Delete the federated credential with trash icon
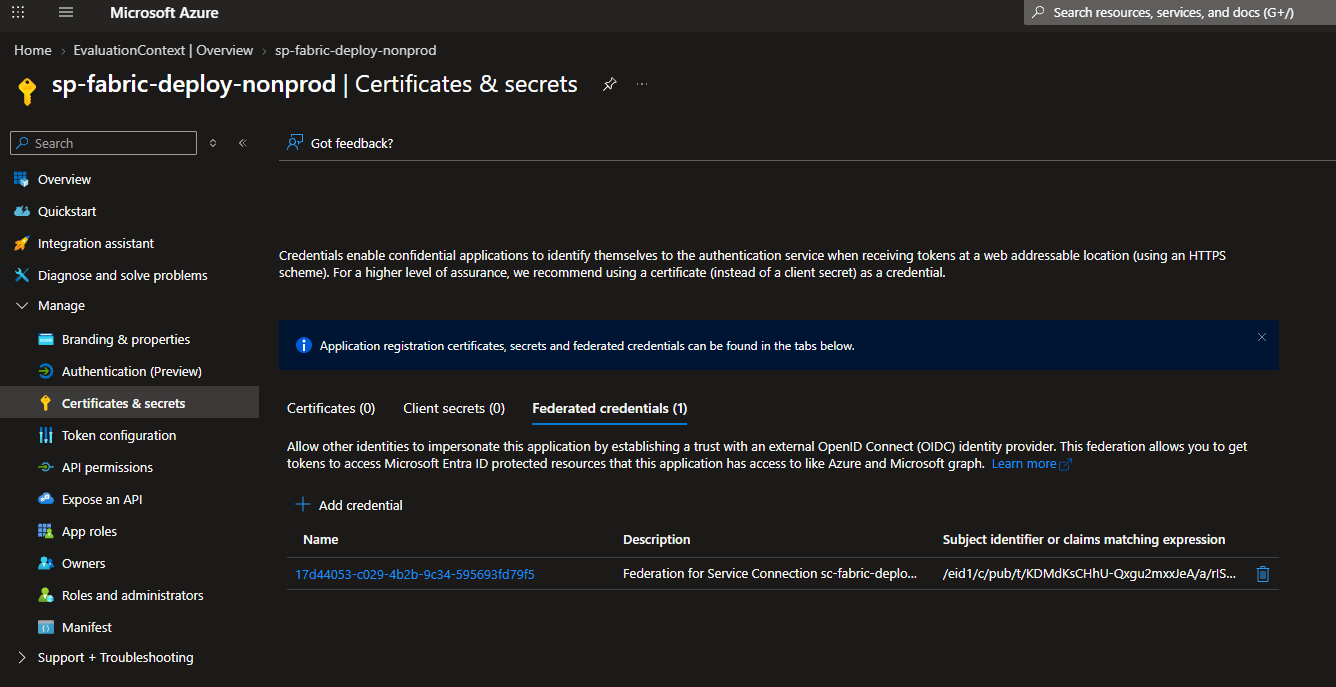The height and width of the screenshot is (687, 1336). click(1262, 574)
